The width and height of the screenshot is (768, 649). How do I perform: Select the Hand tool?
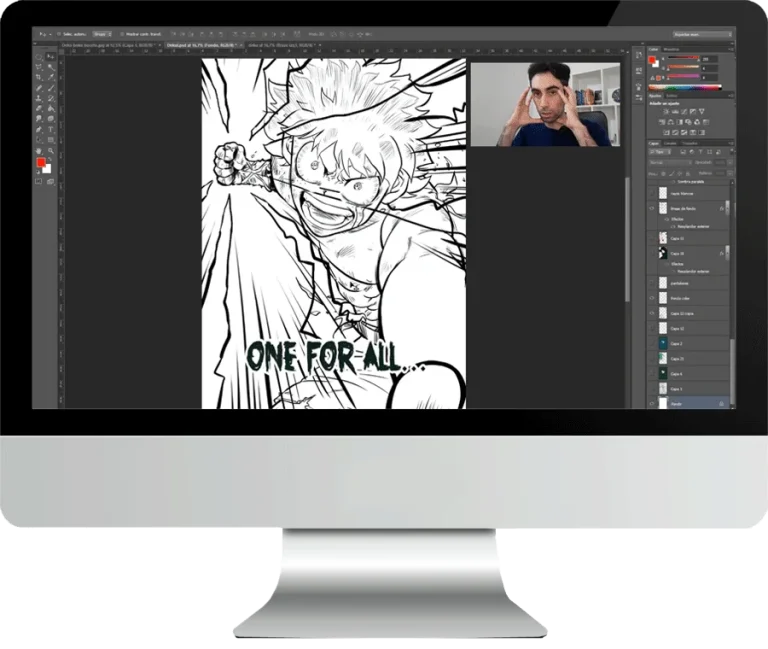click(x=38, y=150)
